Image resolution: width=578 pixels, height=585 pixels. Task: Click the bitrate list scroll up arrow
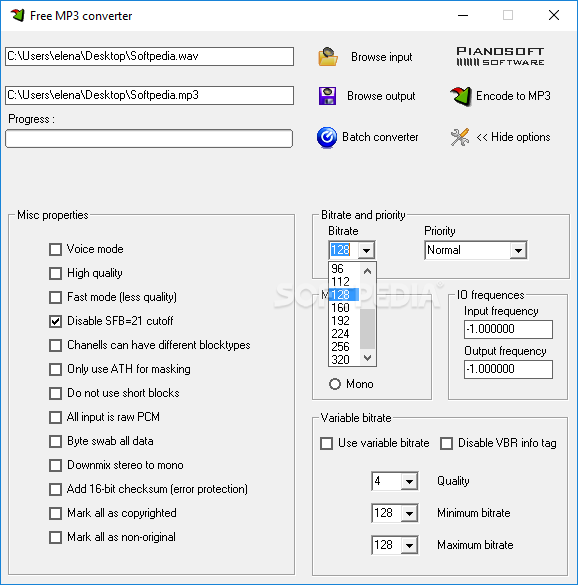[368, 271]
